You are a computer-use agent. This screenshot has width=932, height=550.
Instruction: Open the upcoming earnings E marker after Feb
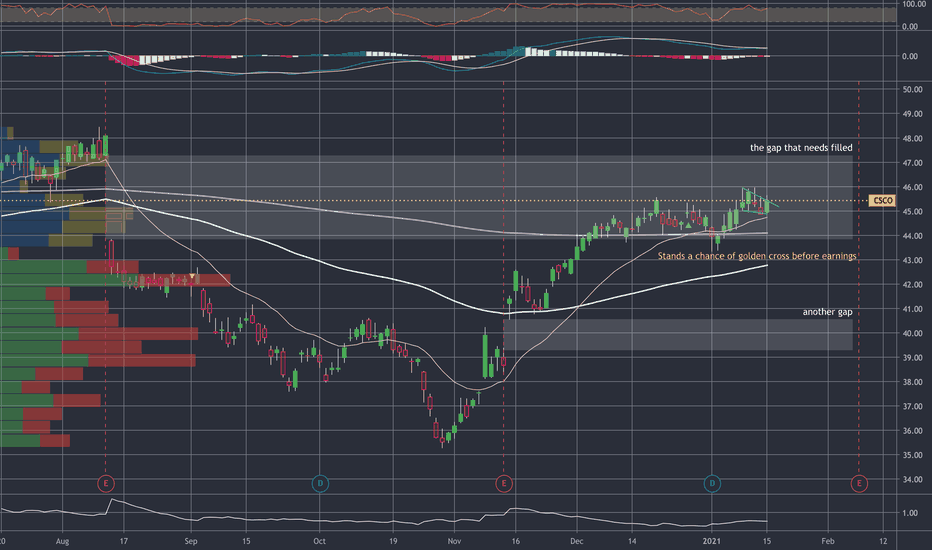point(859,483)
